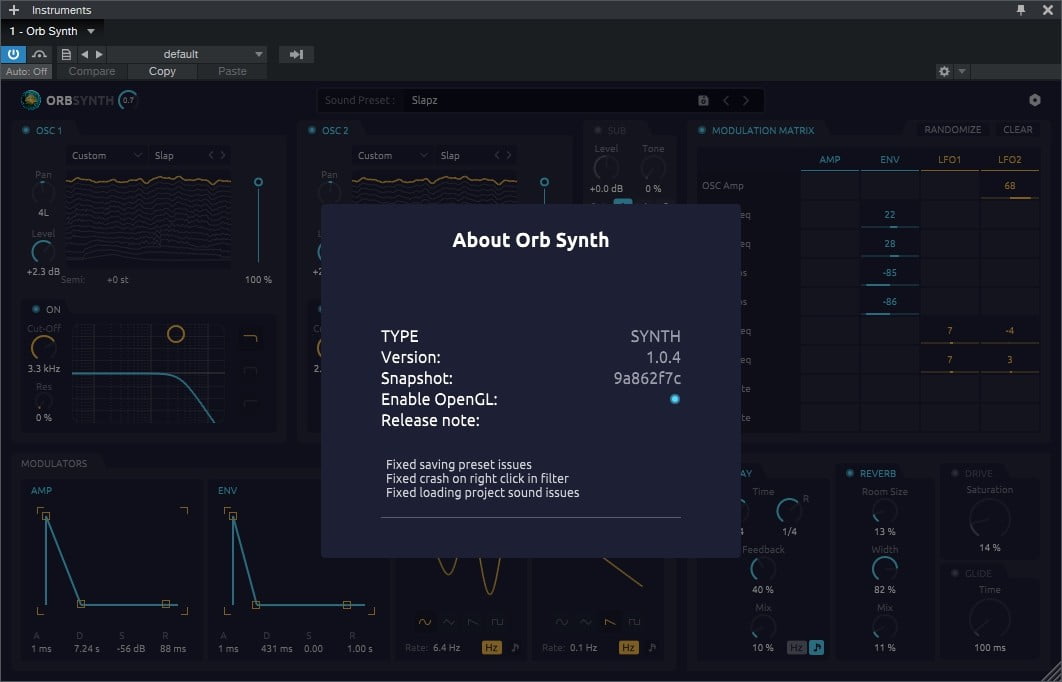Toggle Modulation Matrix enable dot
1062x682 pixels.
702,130
